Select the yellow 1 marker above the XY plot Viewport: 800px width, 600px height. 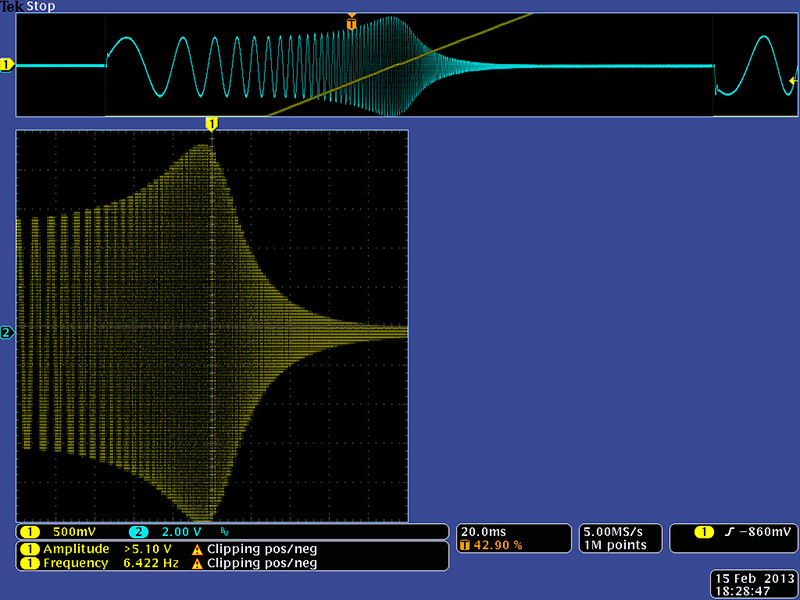211,123
